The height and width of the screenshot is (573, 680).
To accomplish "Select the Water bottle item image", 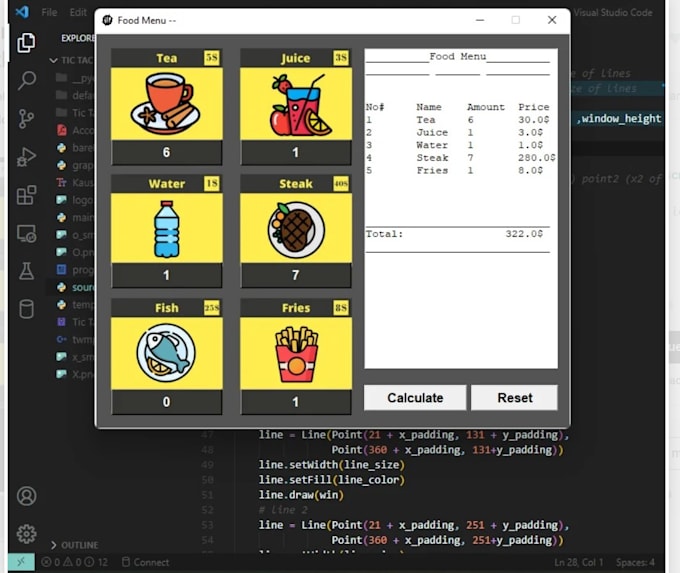I will point(167,229).
